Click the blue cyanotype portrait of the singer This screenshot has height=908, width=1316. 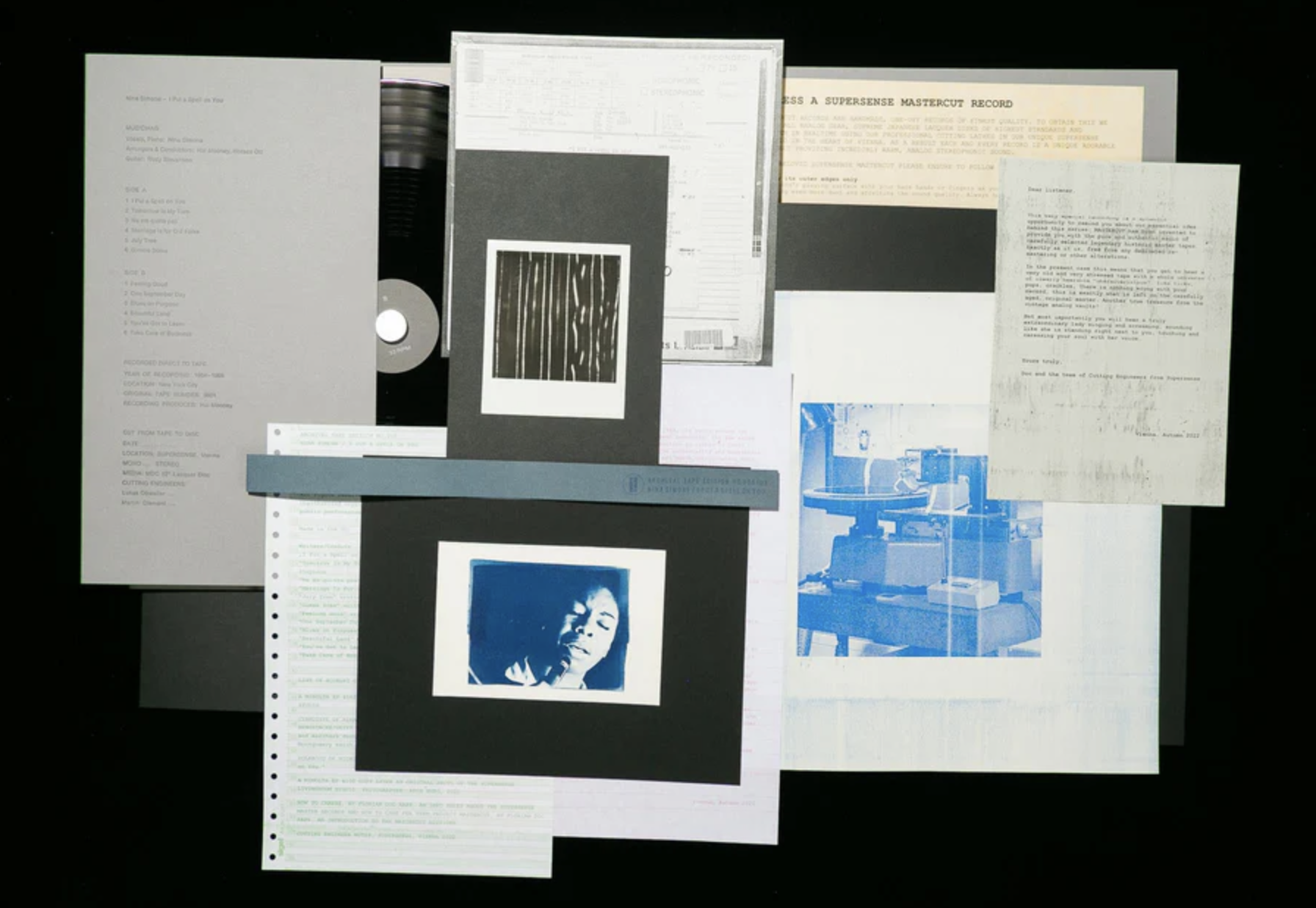tap(549, 624)
